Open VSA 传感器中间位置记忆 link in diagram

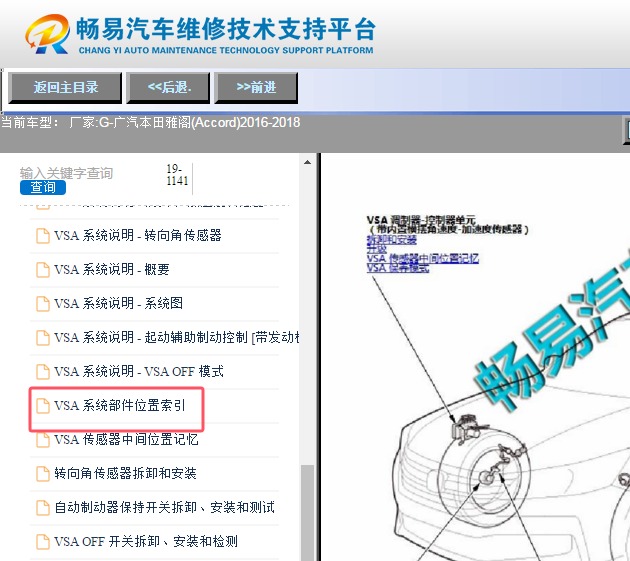pyautogui.click(x=422, y=258)
